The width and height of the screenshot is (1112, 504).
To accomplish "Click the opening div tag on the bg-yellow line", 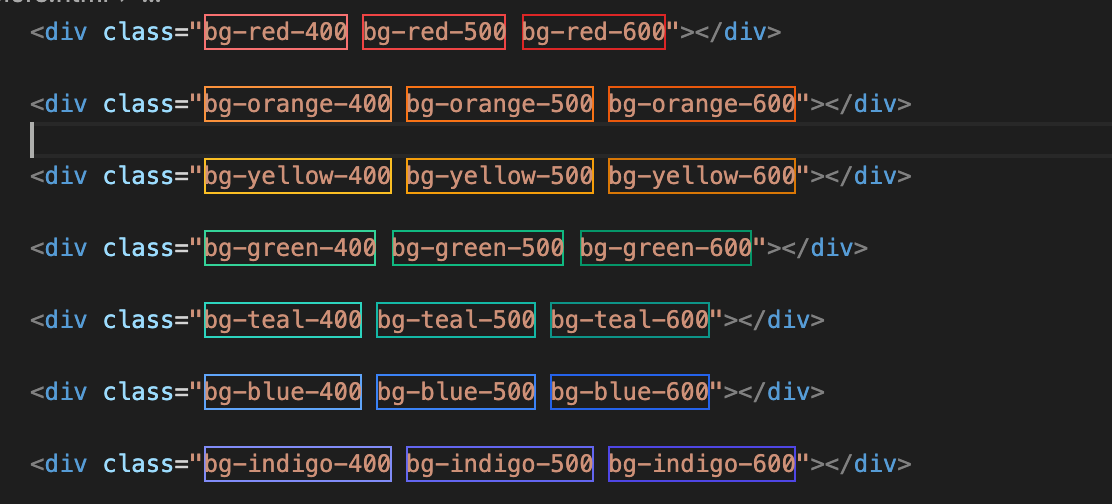I will tap(59, 176).
